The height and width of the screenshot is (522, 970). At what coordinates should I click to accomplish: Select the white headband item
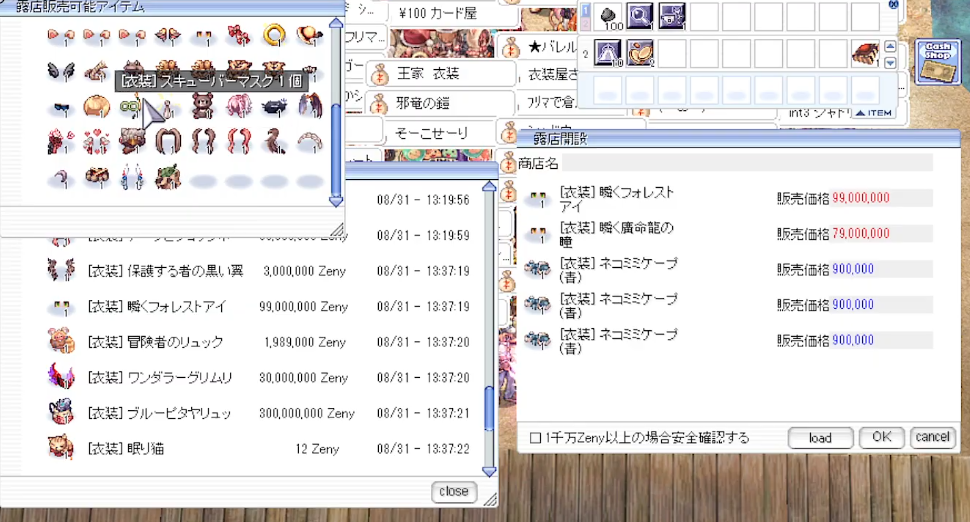point(310,143)
